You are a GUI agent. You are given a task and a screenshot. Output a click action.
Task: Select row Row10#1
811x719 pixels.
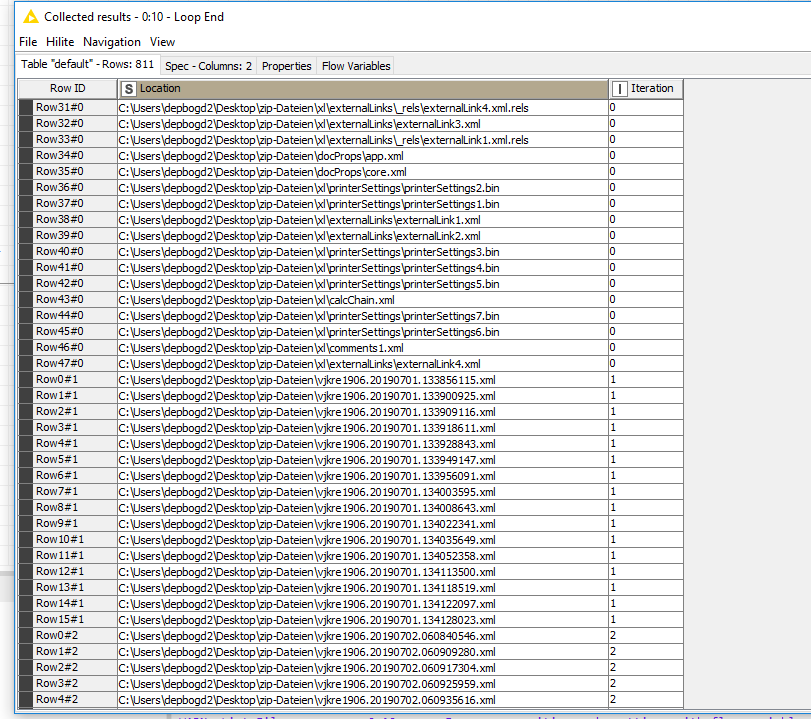68,540
